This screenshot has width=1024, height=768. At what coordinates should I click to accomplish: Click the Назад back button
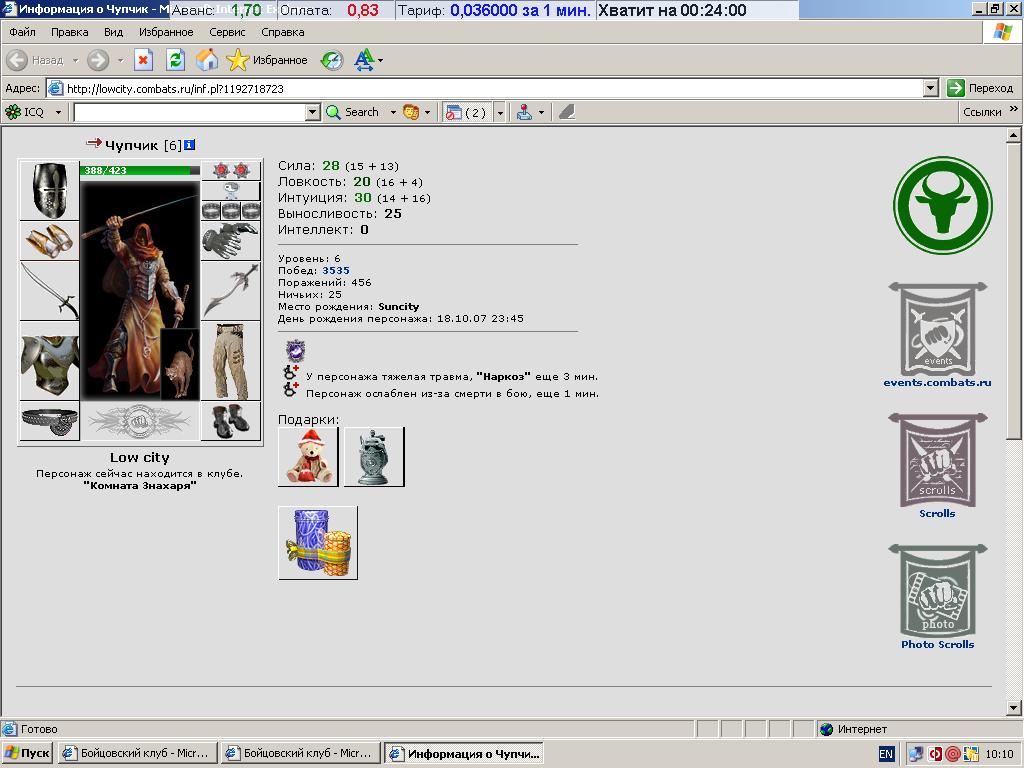click(36, 60)
